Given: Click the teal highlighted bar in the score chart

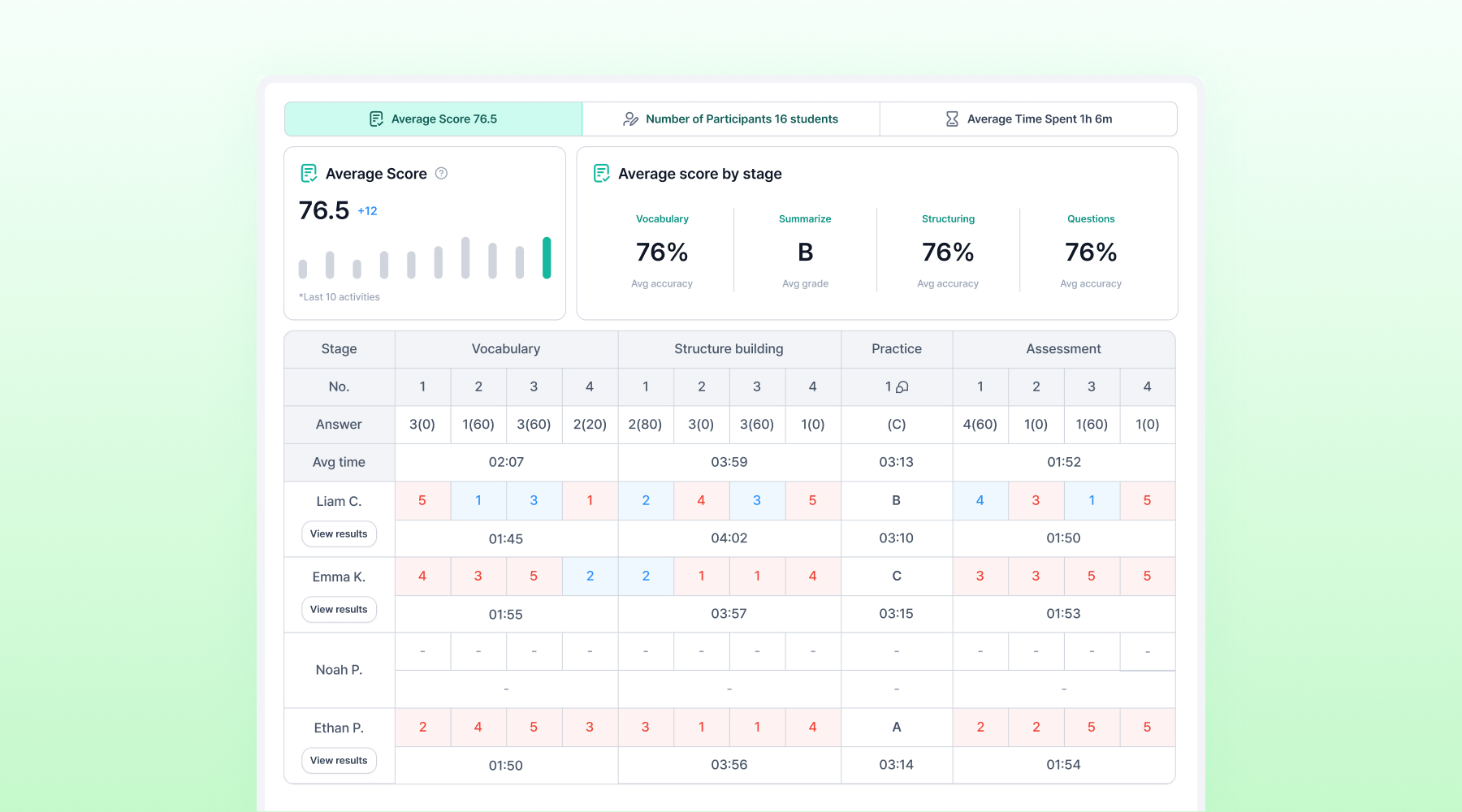Looking at the screenshot, I should [x=547, y=258].
